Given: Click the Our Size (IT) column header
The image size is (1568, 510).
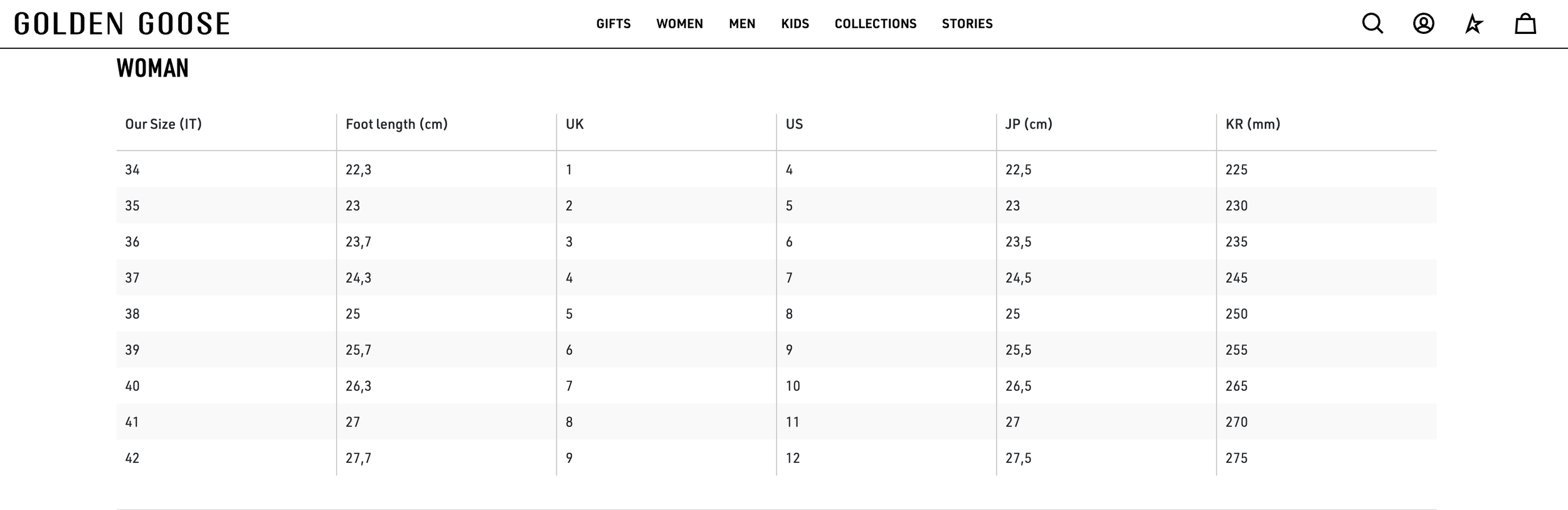Looking at the screenshot, I should pyautogui.click(x=163, y=124).
